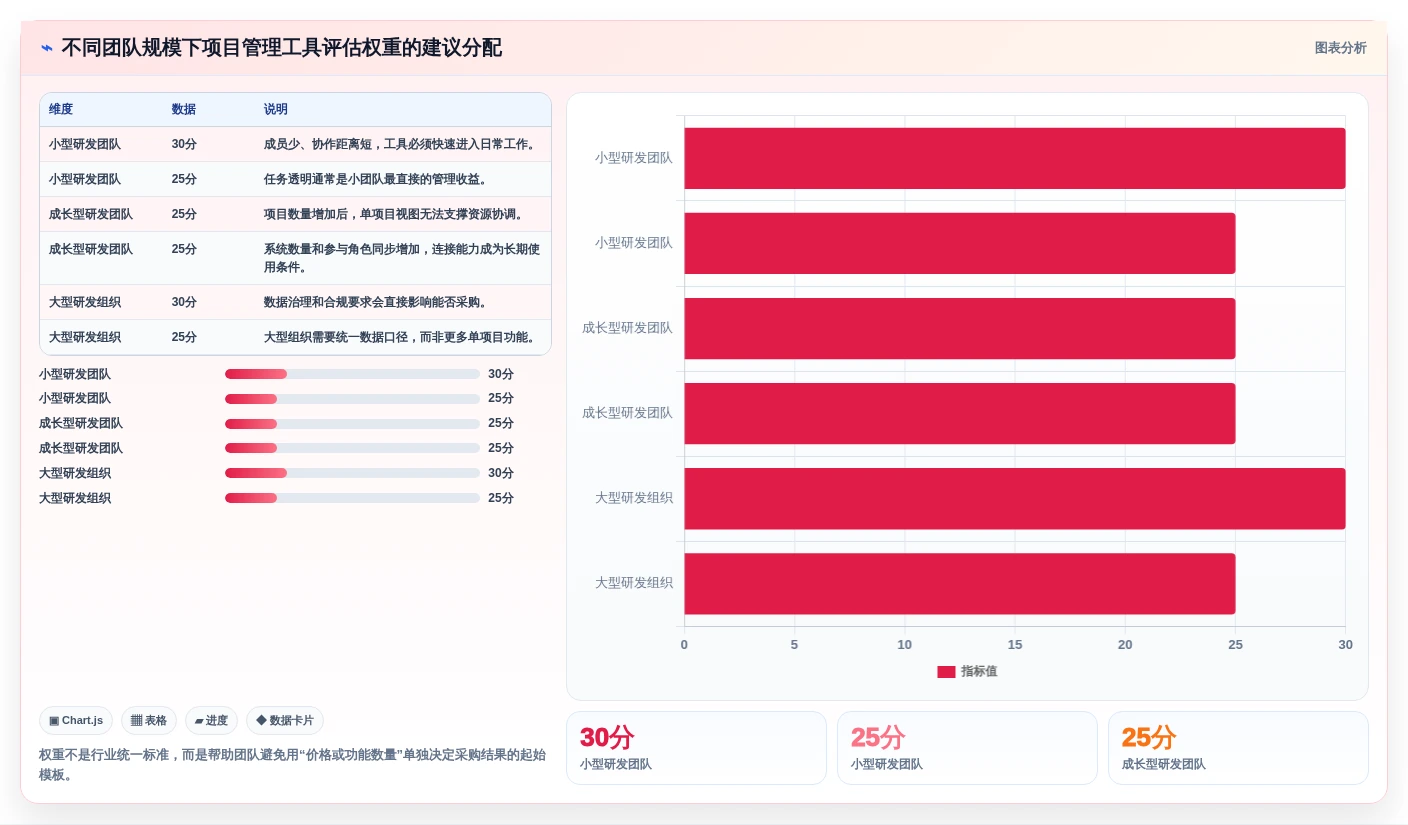Open the orange 25分 成长型研发团队 data card

1238,748
